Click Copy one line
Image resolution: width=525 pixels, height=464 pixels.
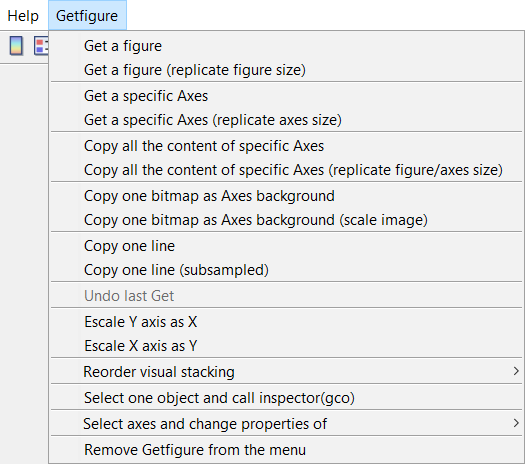coord(286,246)
